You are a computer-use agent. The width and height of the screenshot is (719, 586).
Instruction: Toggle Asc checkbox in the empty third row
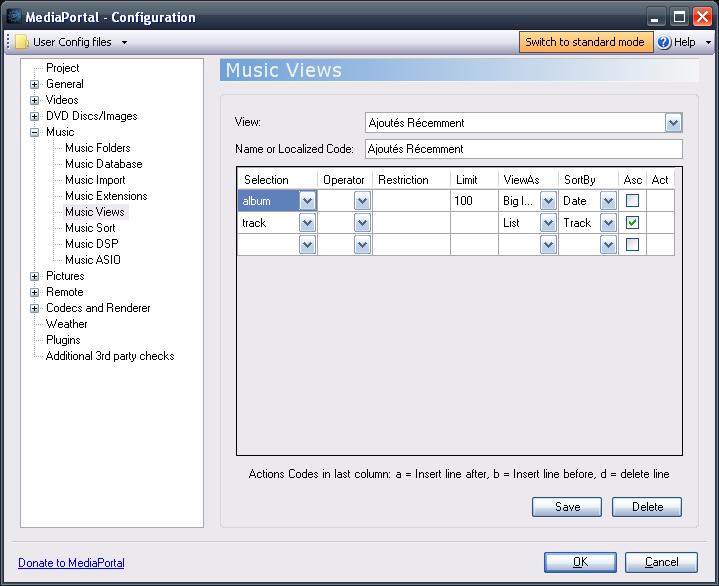point(632,245)
